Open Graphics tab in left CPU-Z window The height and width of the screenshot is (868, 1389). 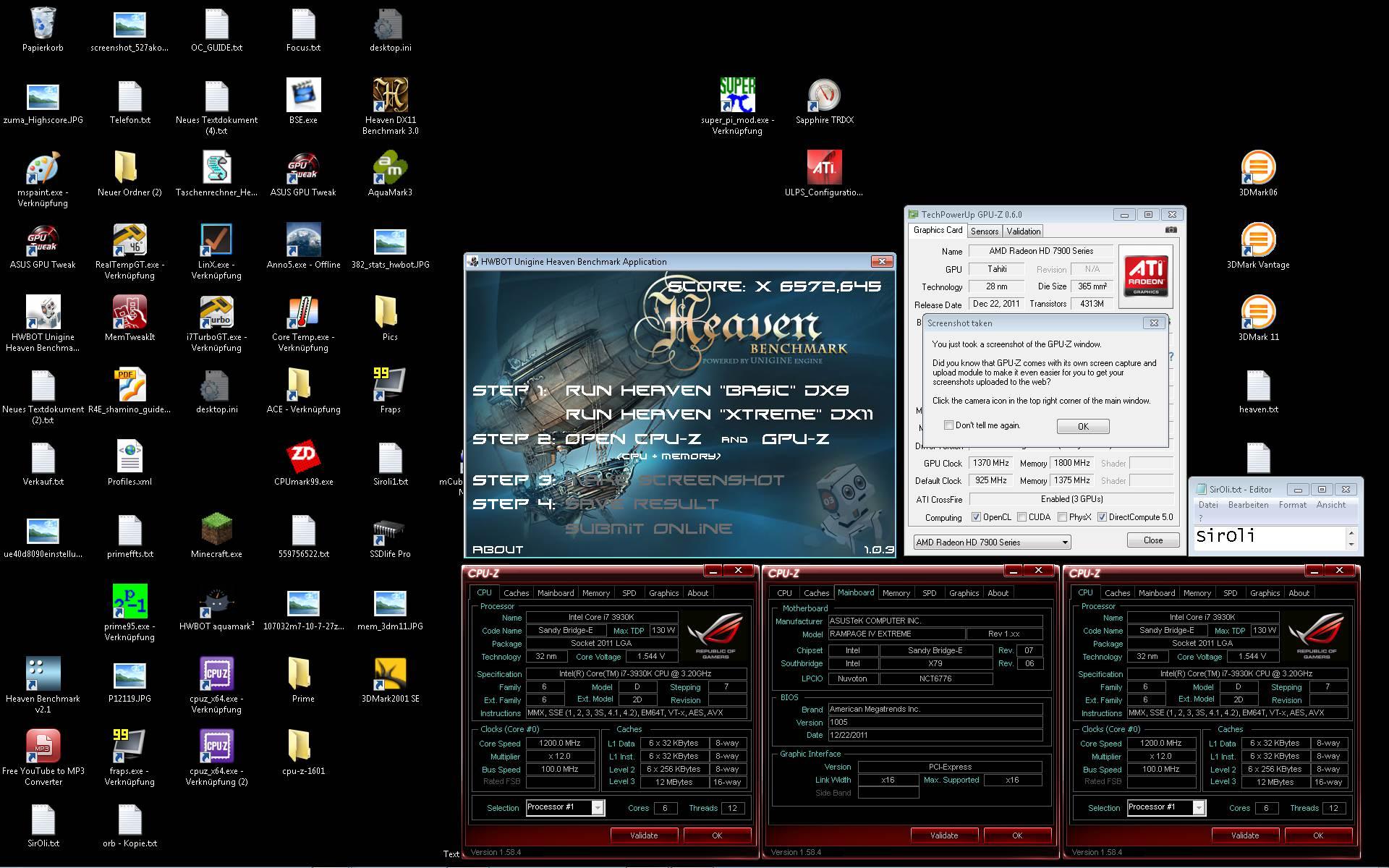point(663,593)
